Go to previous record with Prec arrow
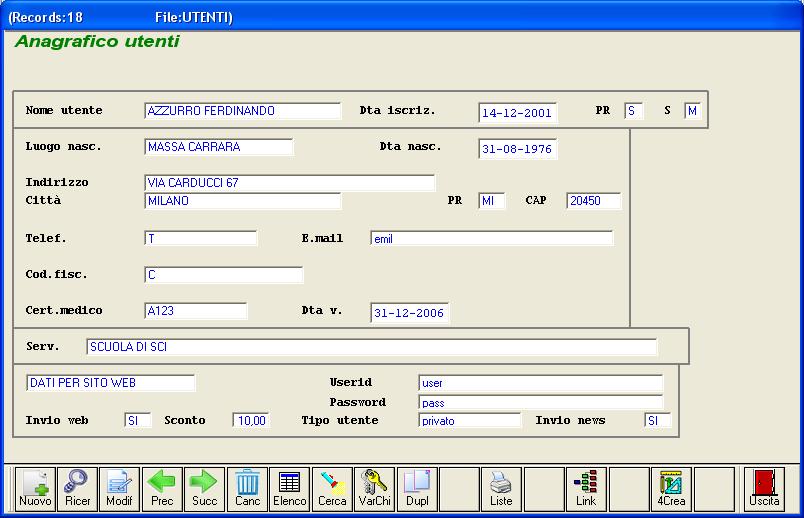804x518 pixels. 162,489
